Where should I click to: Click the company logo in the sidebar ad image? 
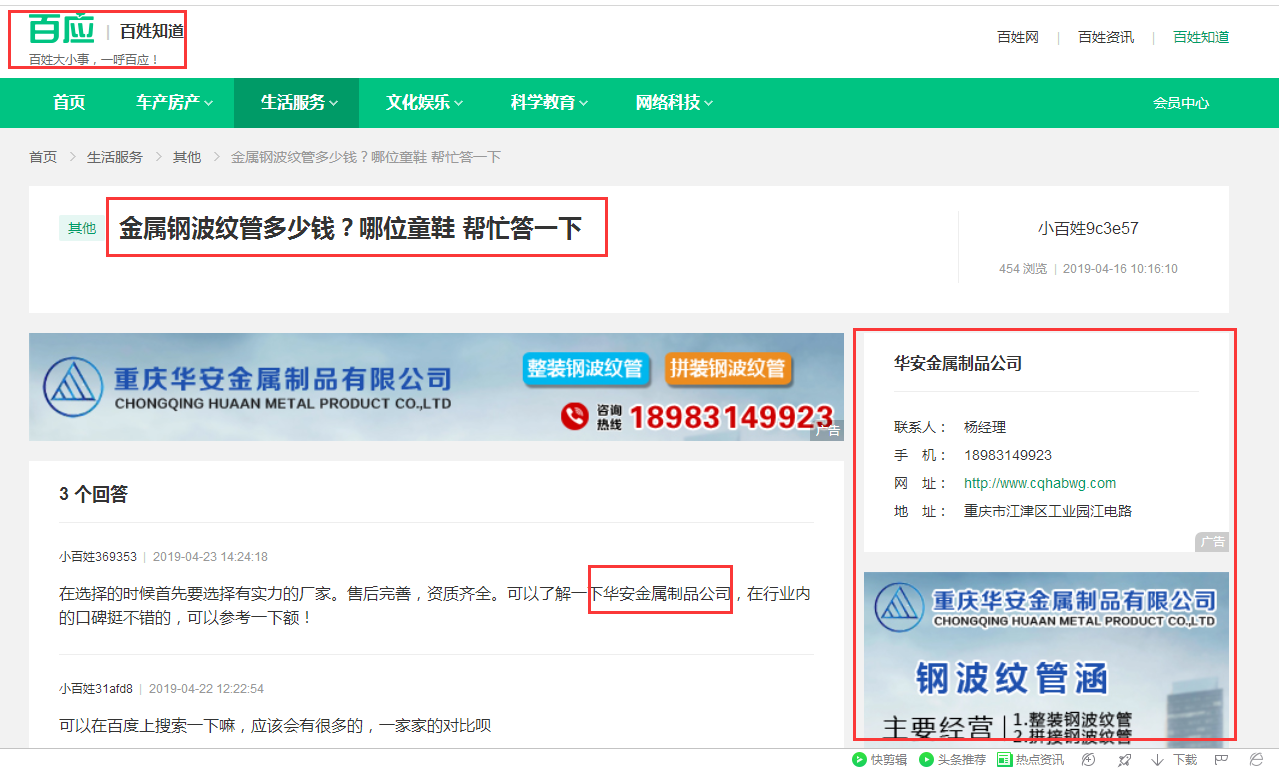[x=899, y=608]
